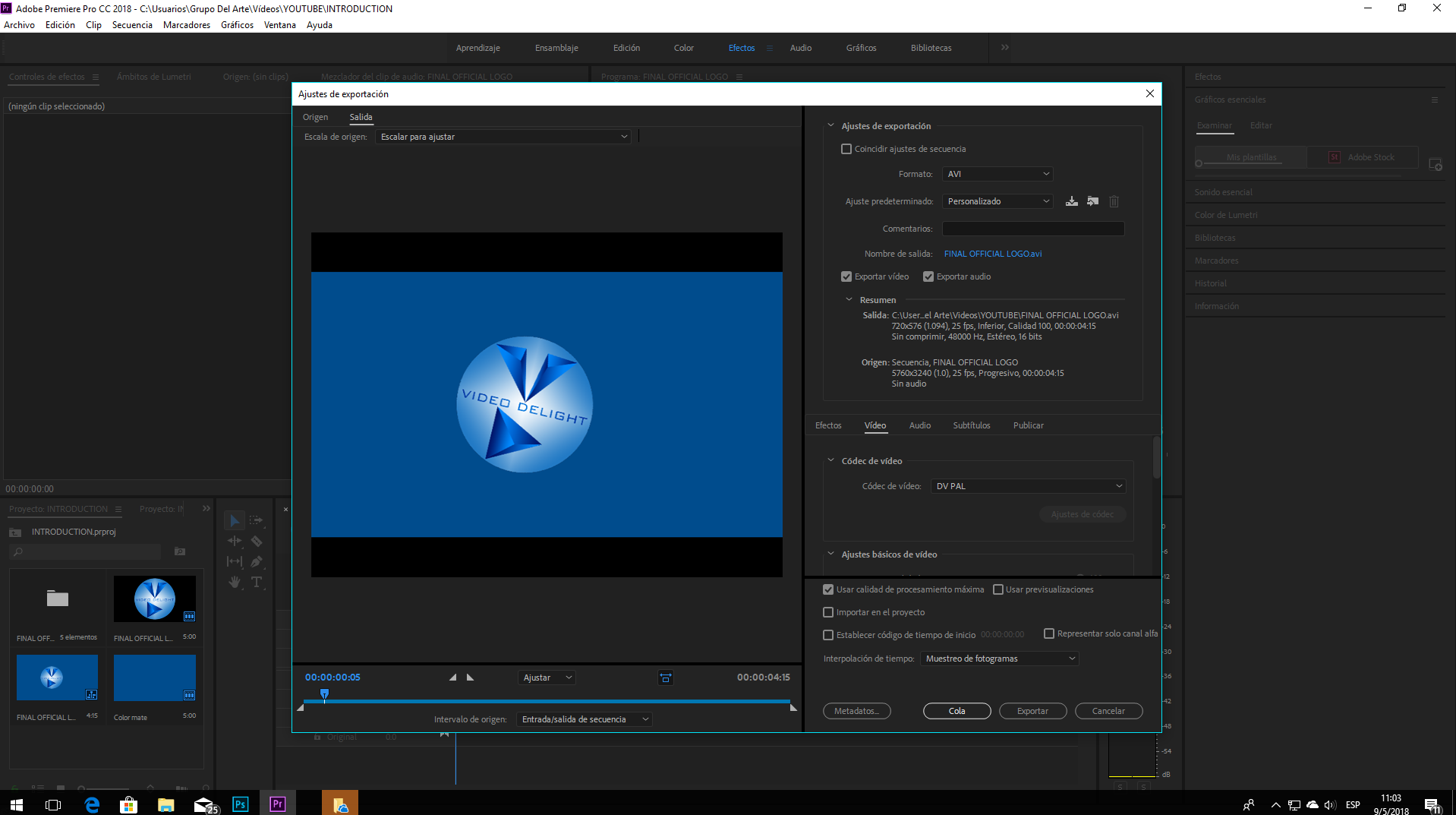The height and width of the screenshot is (815, 1456).
Task: Enable Coincidir ajustes de secuencia
Action: coord(846,149)
